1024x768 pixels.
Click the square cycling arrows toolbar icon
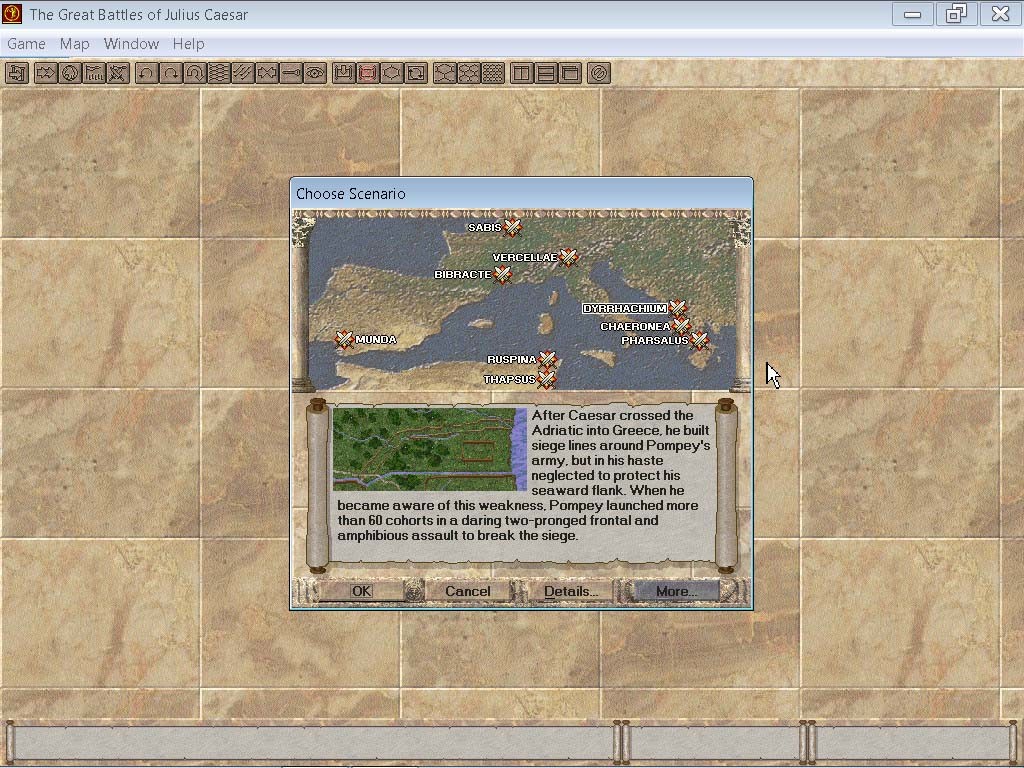tap(416, 73)
